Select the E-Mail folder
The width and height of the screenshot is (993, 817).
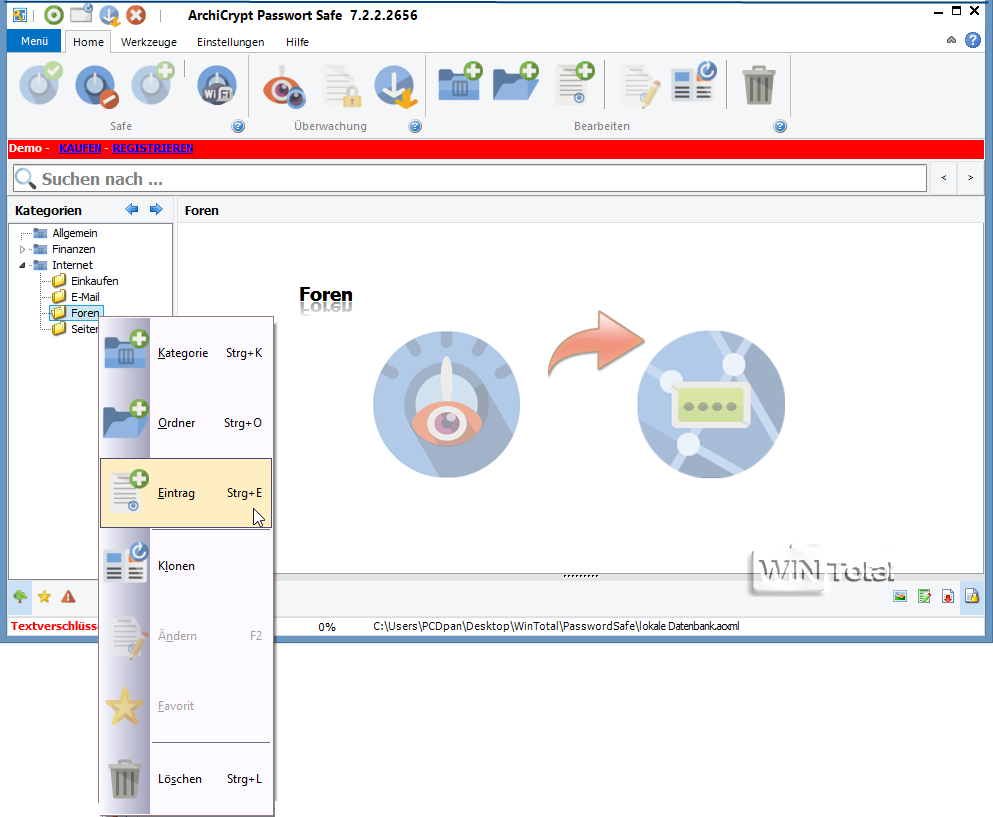85,296
